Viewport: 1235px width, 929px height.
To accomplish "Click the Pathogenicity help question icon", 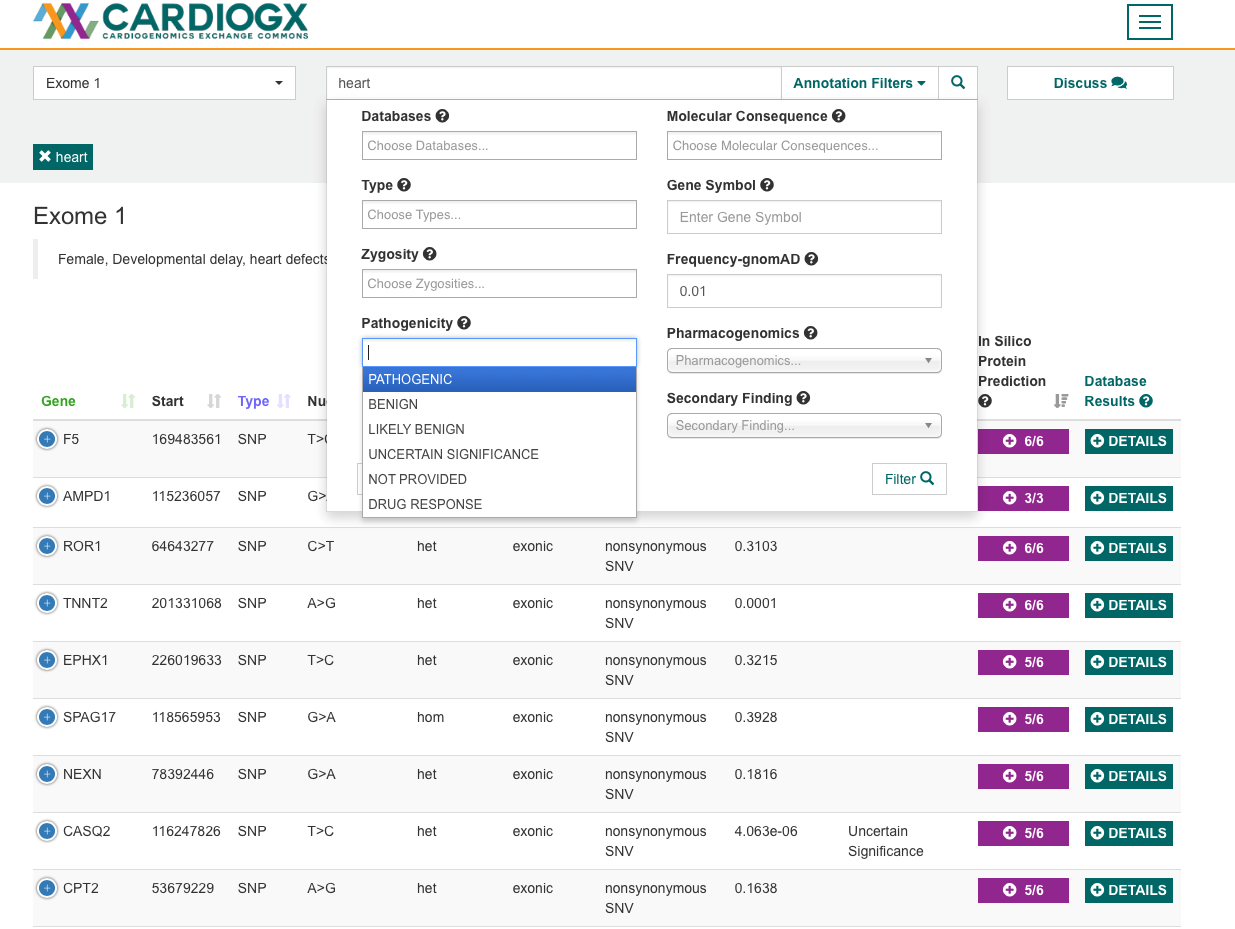I will click(x=464, y=323).
